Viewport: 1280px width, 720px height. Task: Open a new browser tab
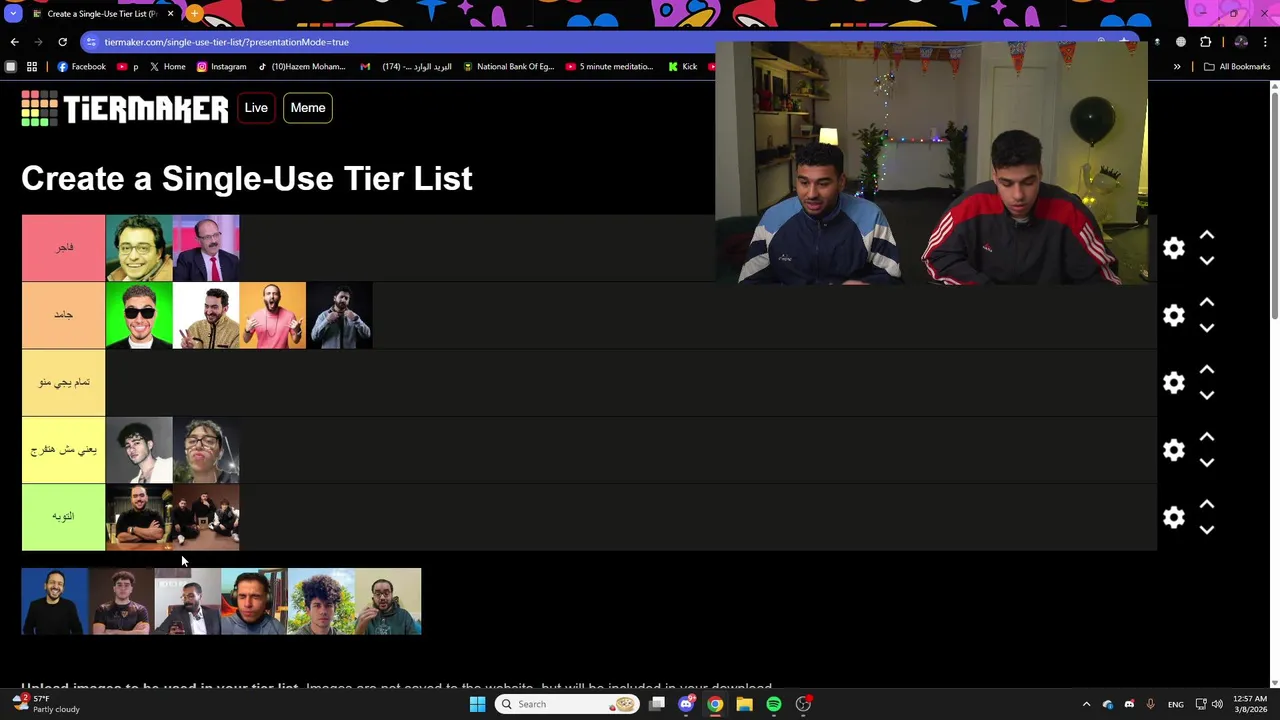(194, 14)
